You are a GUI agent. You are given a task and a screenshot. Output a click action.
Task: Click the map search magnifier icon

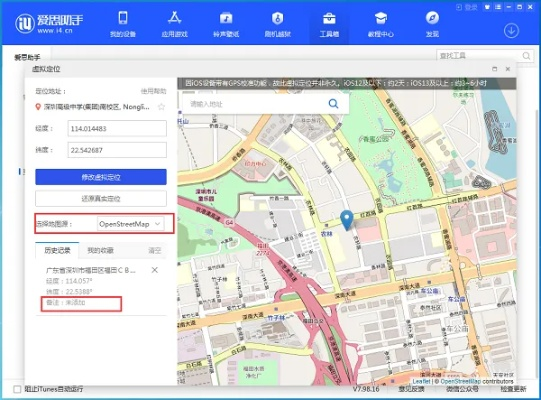pyautogui.click(x=333, y=104)
